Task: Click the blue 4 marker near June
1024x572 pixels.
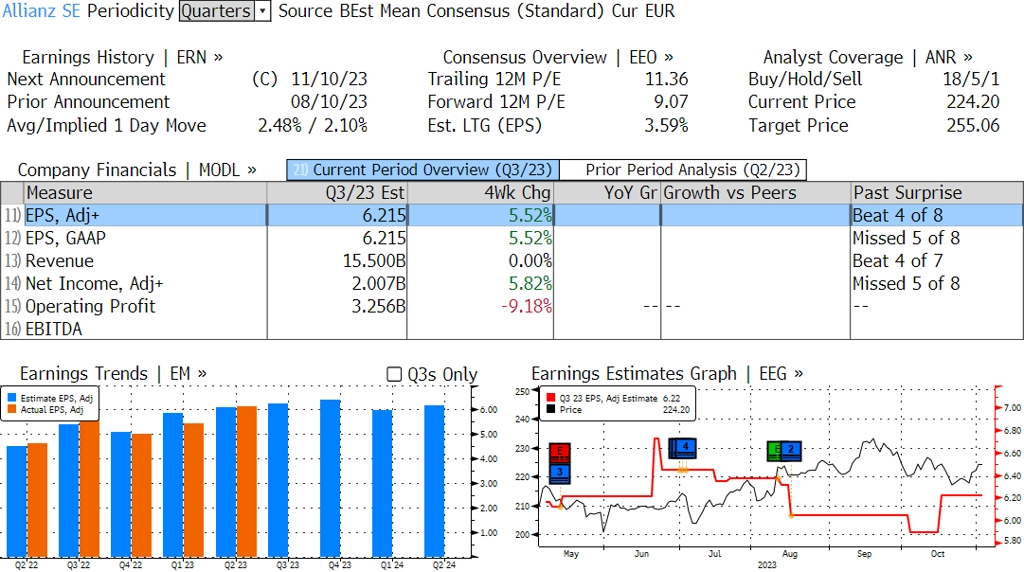Action: coord(684,448)
